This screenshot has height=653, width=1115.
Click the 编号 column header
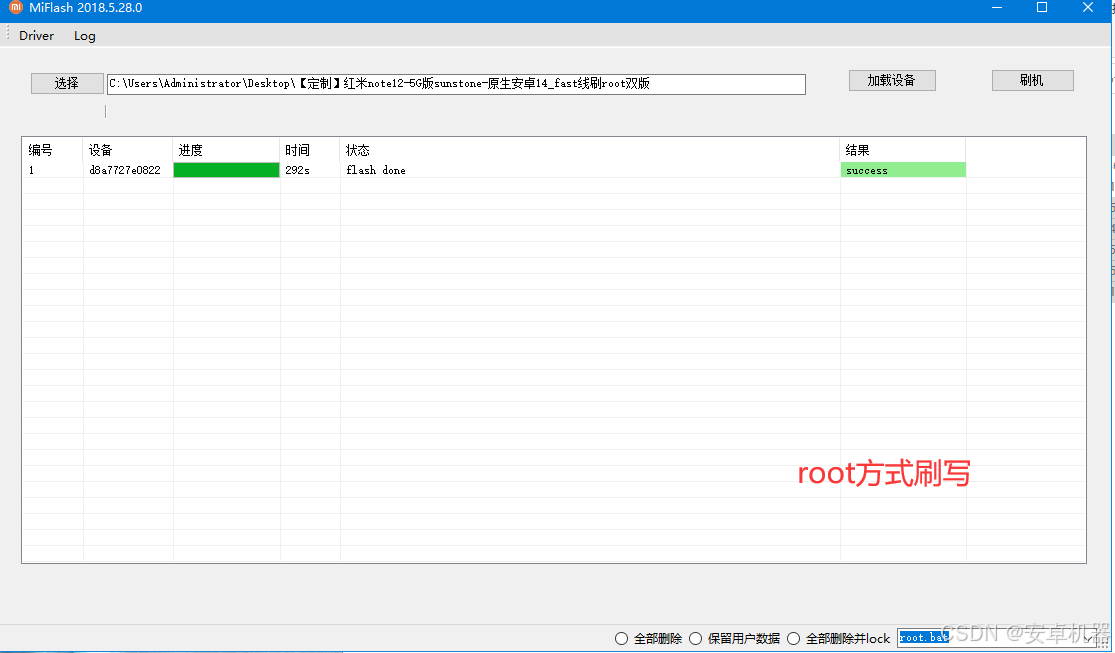coord(53,150)
